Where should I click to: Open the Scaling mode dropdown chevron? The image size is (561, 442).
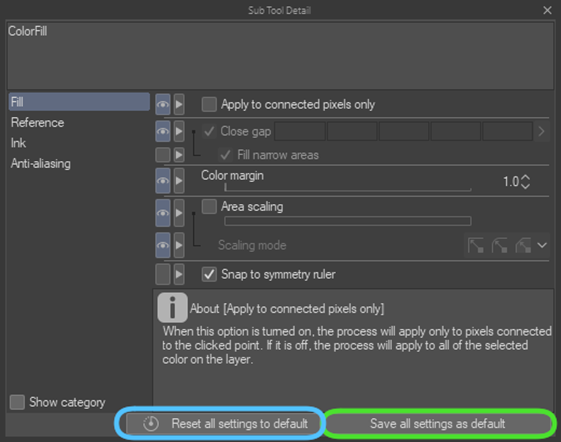[x=542, y=246]
